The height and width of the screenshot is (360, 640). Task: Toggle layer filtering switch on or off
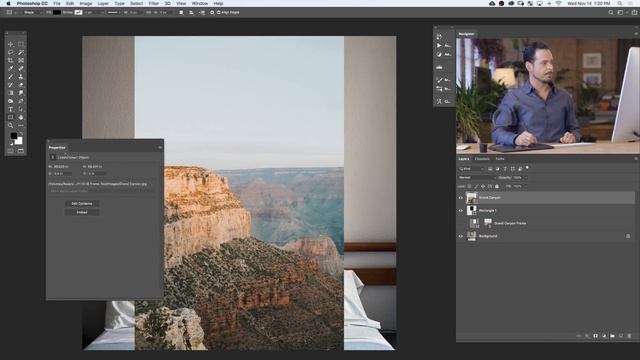click(527, 168)
